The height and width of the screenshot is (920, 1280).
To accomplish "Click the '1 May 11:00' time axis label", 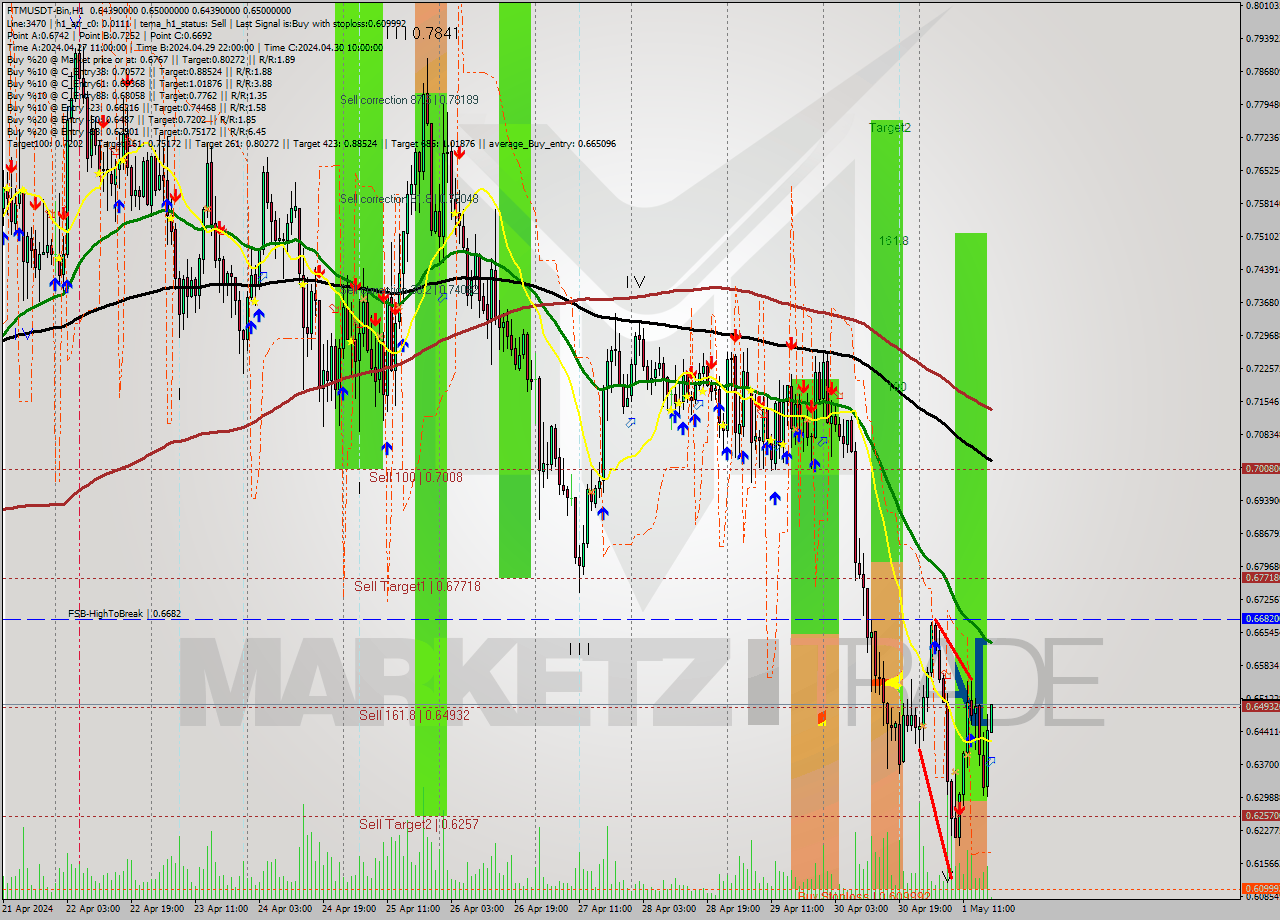I will [x=987, y=910].
